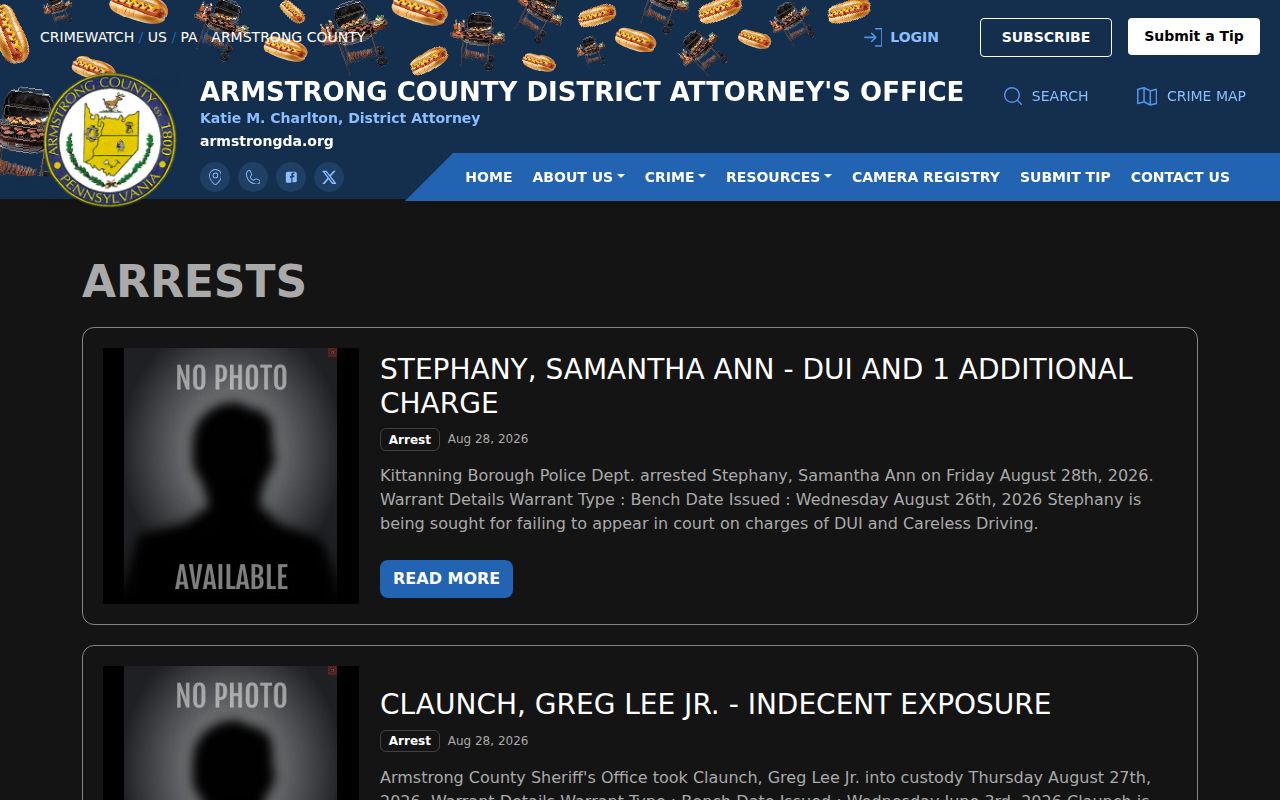Click the phone icon in header

click(x=253, y=177)
